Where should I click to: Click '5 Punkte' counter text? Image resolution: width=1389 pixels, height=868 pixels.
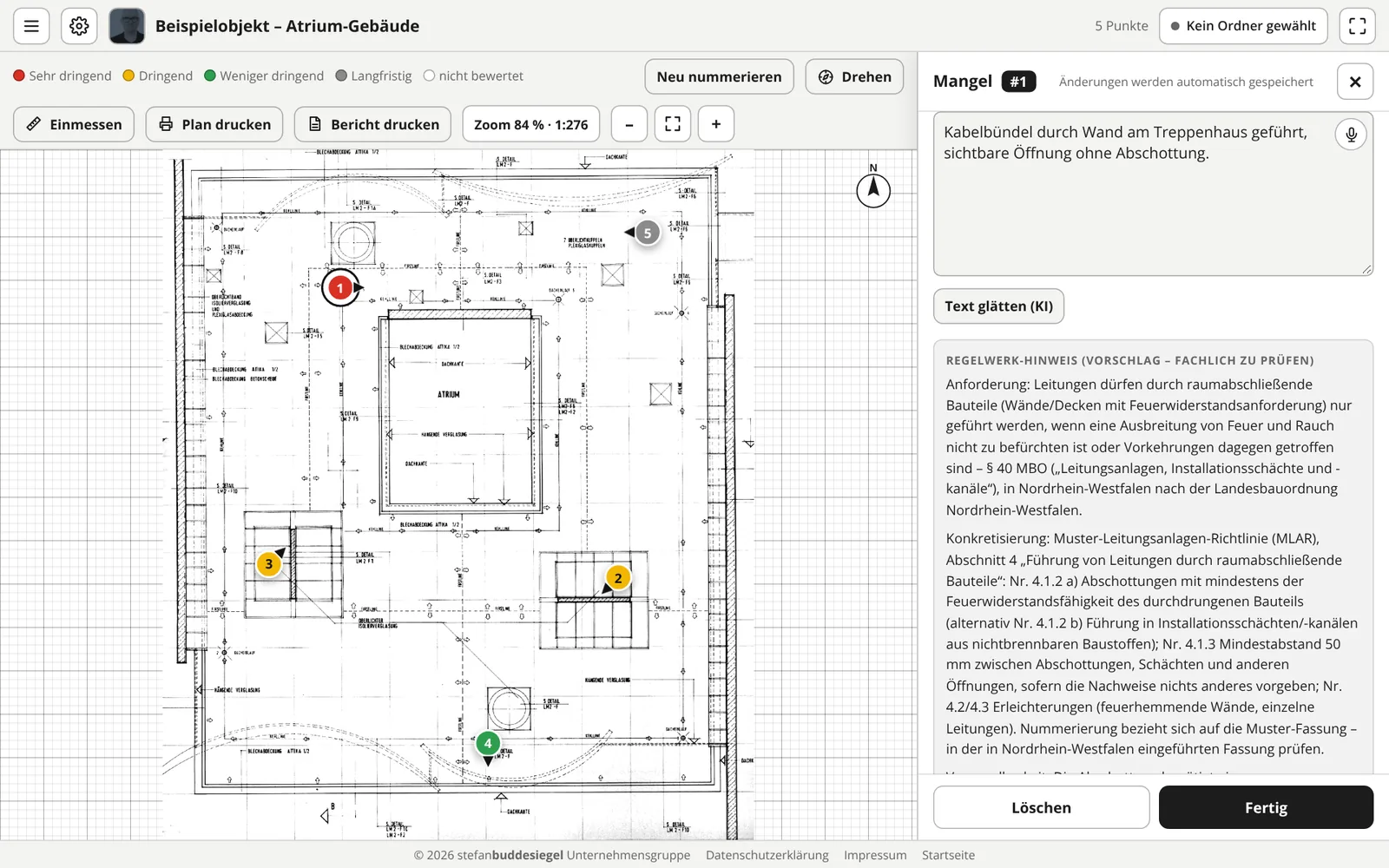[x=1121, y=26]
